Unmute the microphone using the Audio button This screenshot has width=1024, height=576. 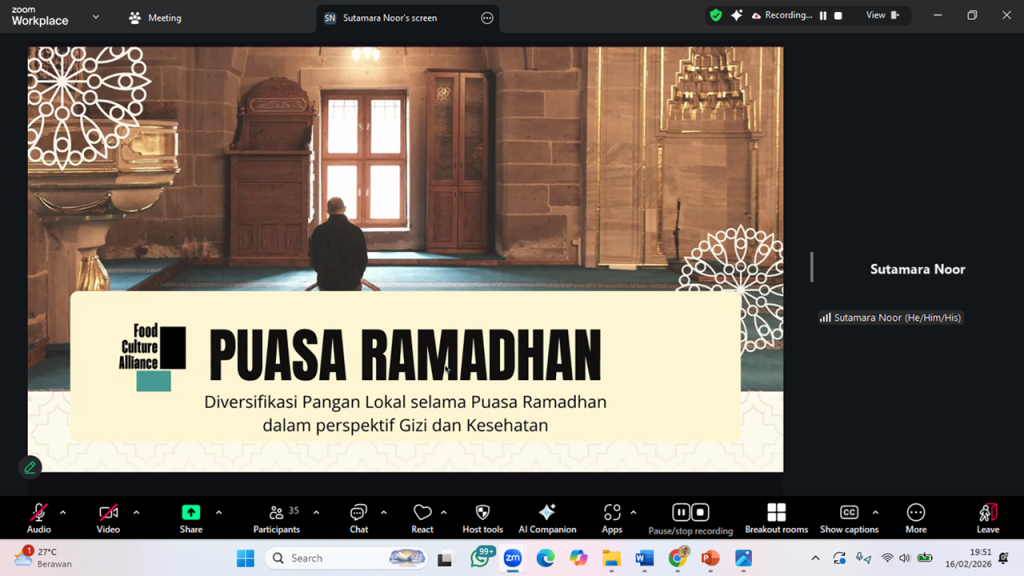[39, 516]
